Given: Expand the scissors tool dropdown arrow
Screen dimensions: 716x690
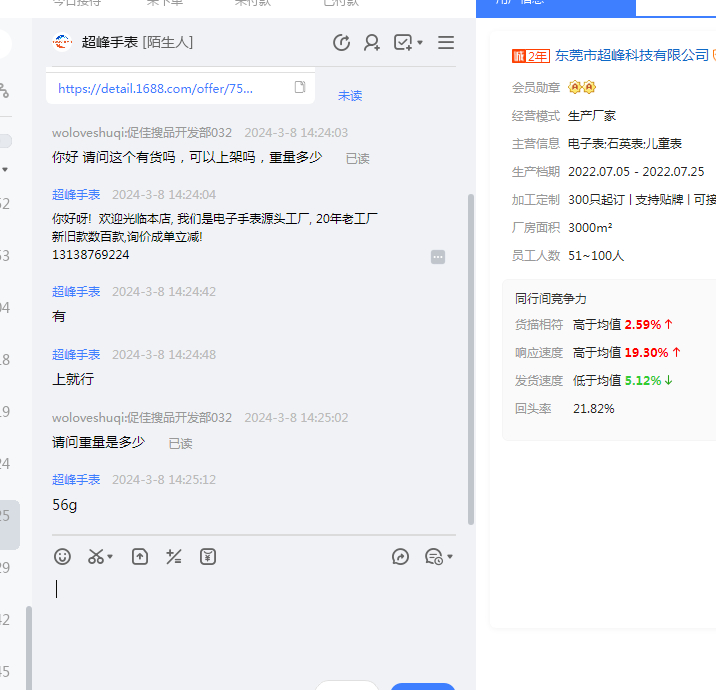Looking at the screenshot, I should pyautogui.click(x=111, y=557).
